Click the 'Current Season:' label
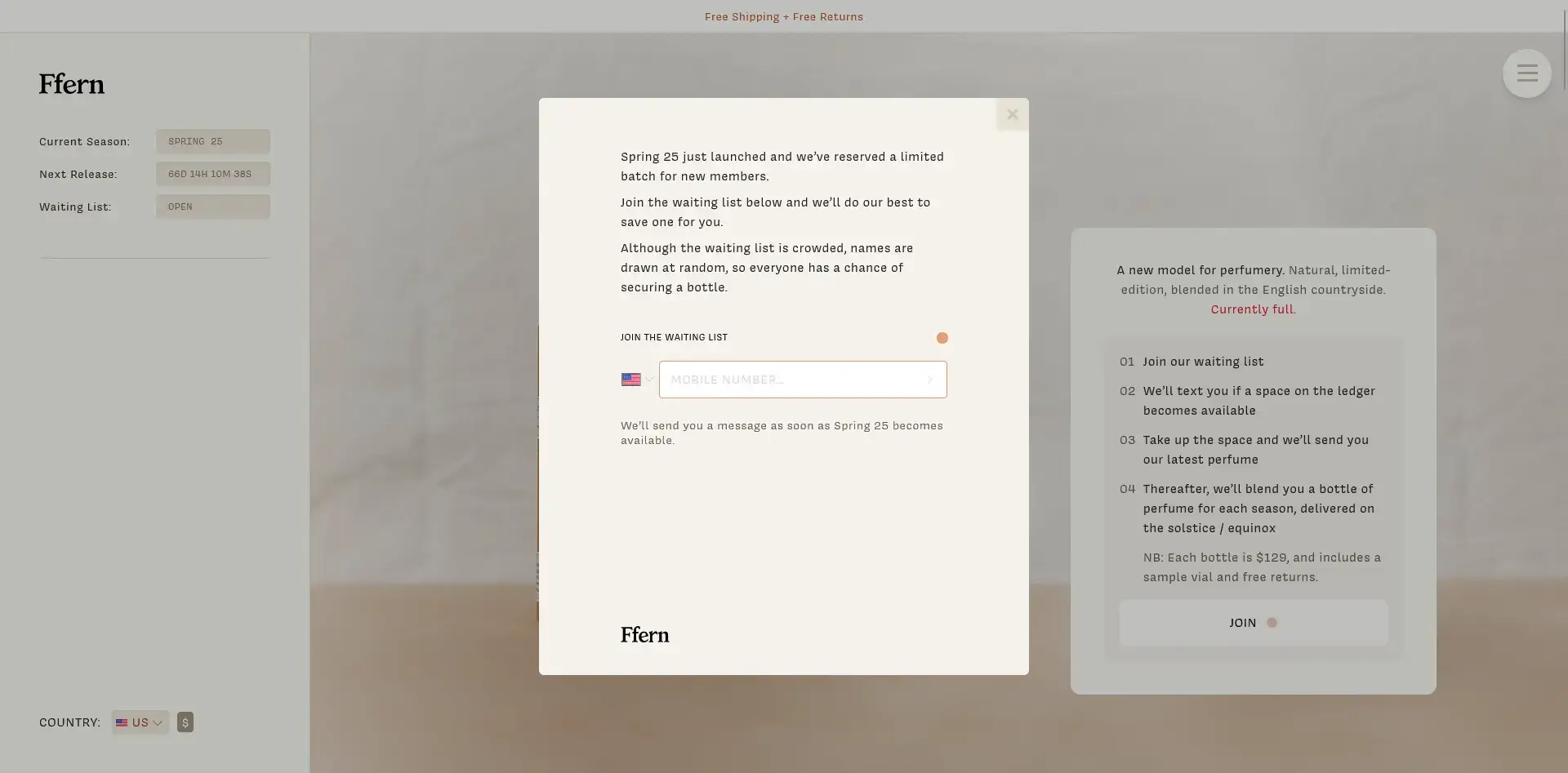Viewport: 1568px width, 773px height. [x=84, y=141]
